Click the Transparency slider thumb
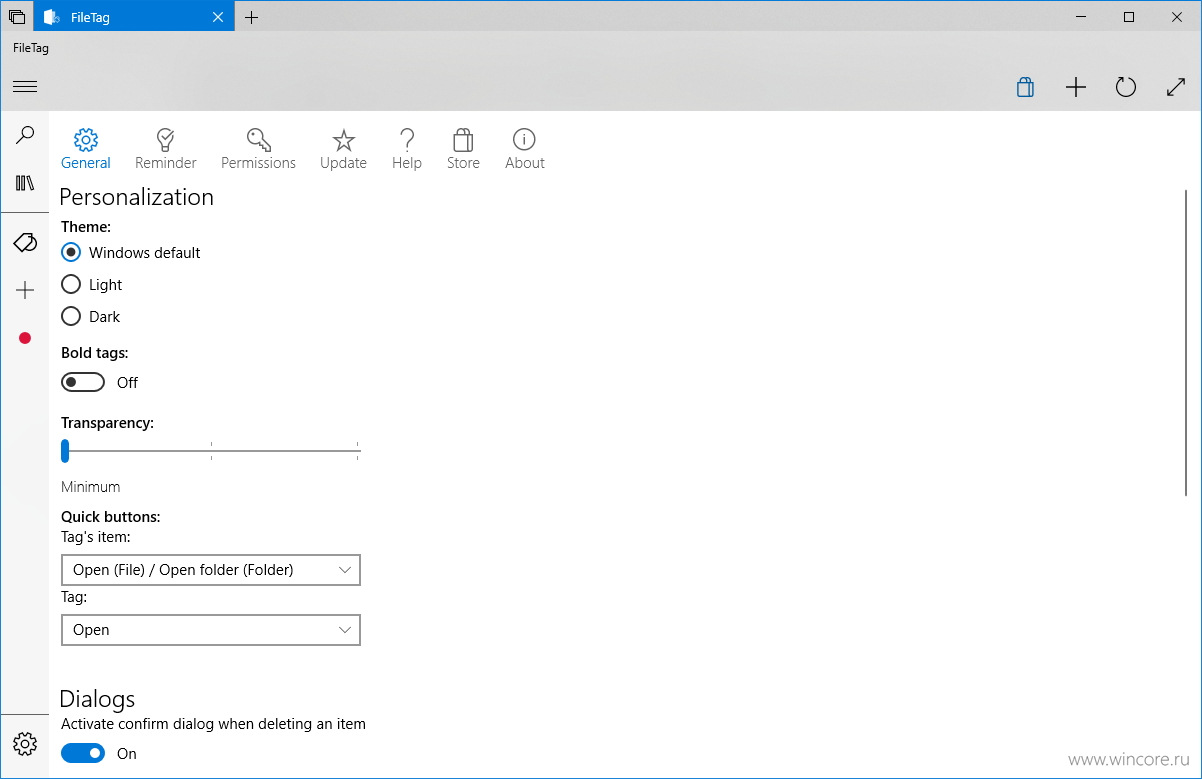 tap(65, 451)
